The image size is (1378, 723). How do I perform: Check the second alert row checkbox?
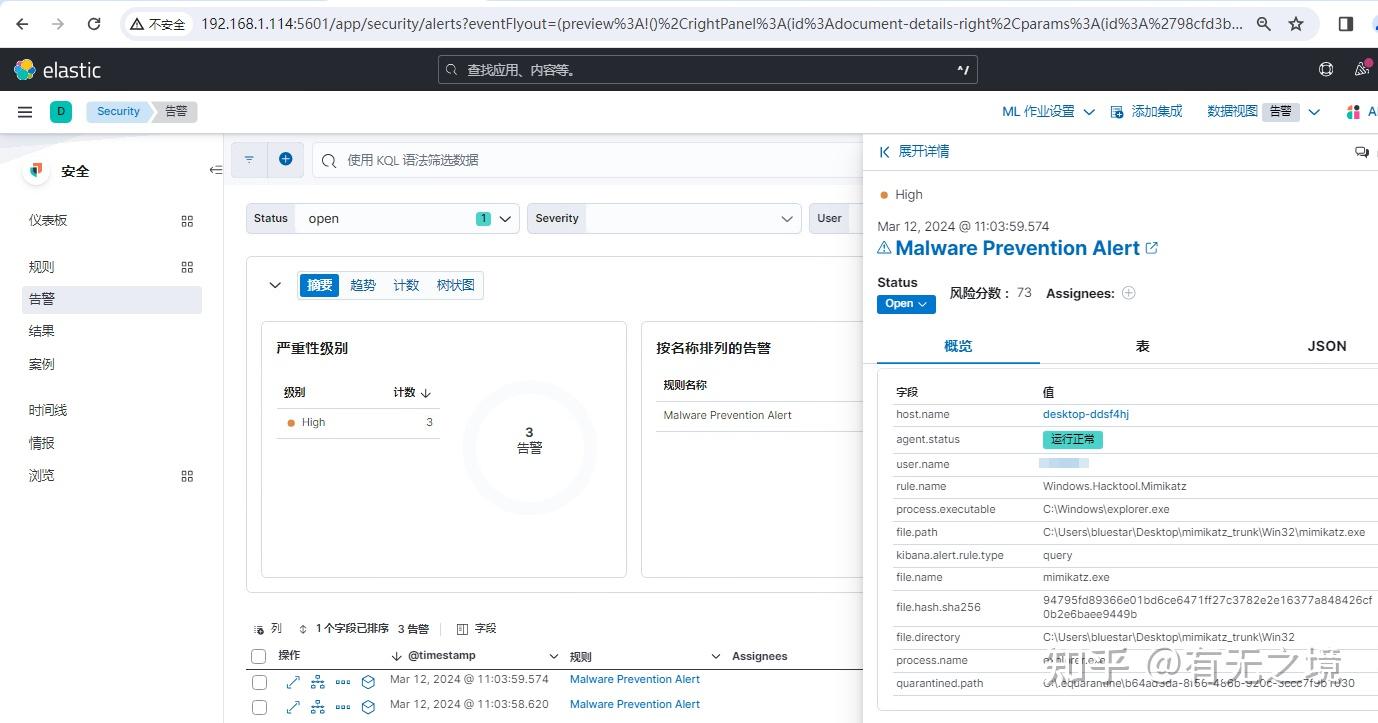coord(259,707)
